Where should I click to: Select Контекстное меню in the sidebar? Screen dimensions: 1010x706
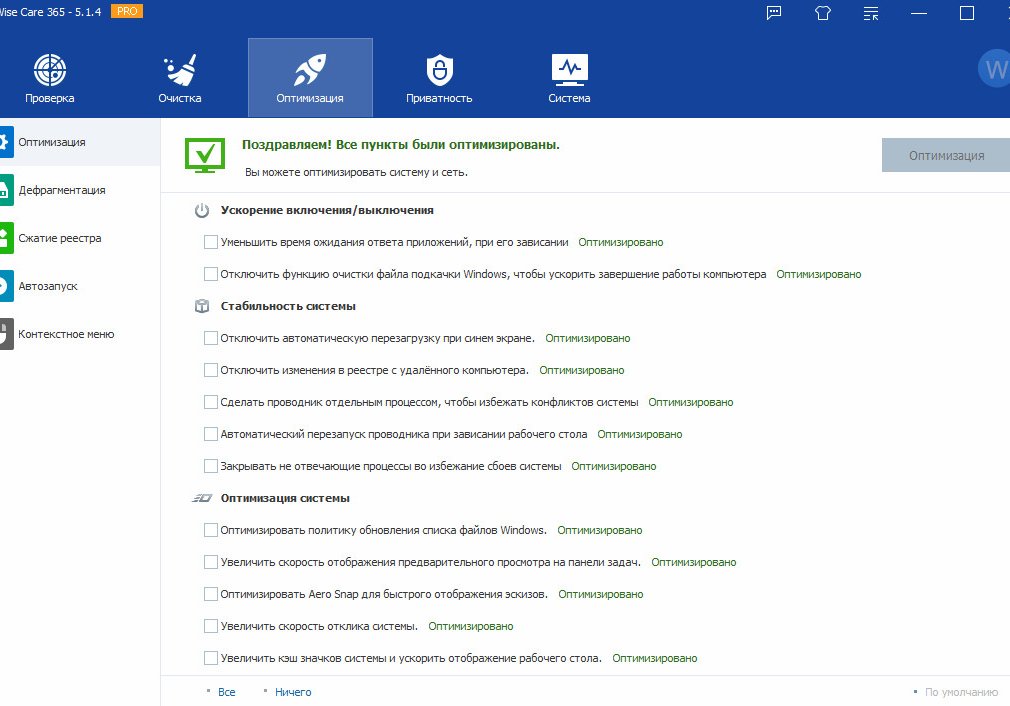coord(80,334)
